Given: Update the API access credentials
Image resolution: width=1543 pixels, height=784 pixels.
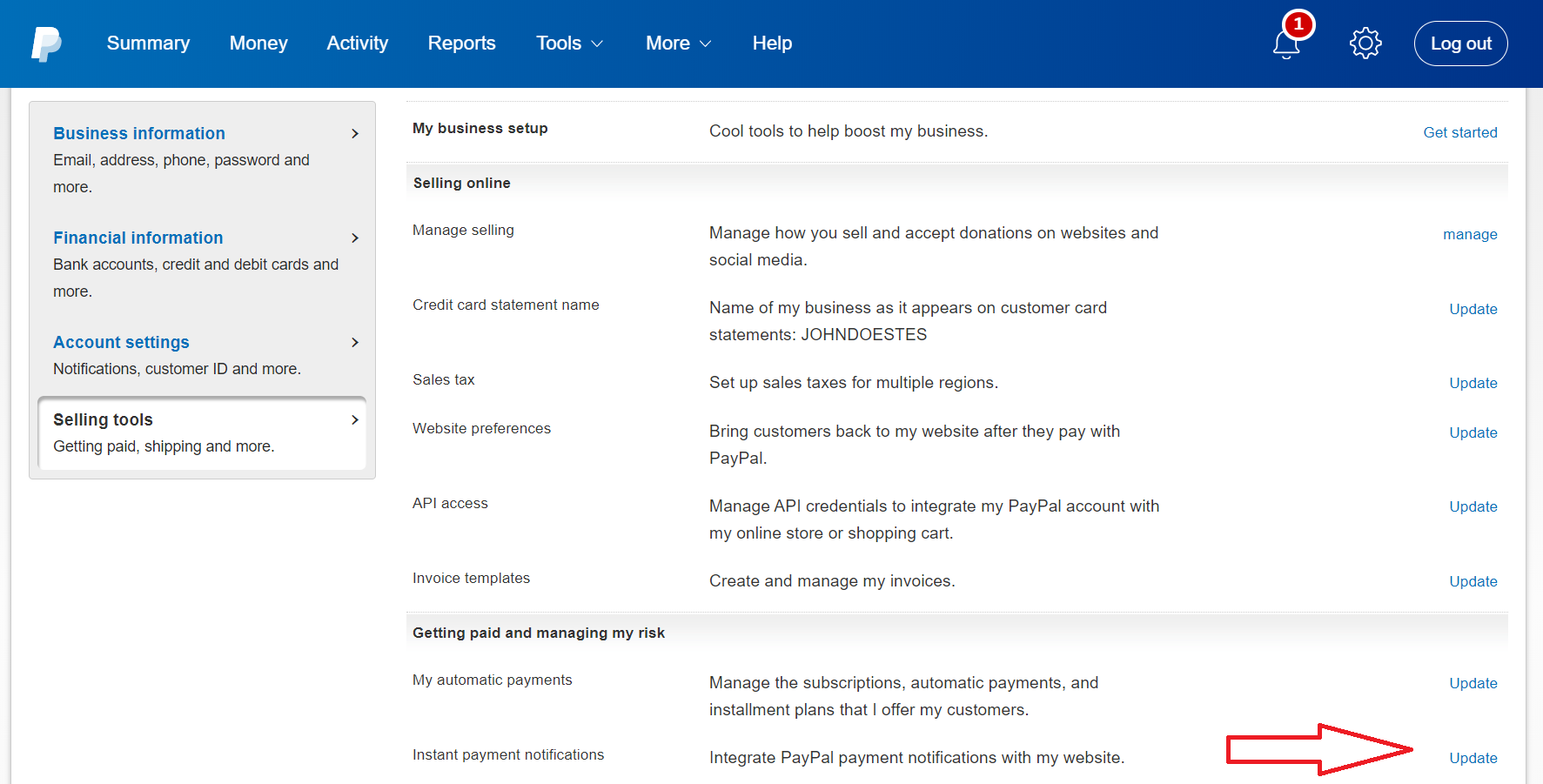Looking at the screenshot, I should (x=1473, y=506).
